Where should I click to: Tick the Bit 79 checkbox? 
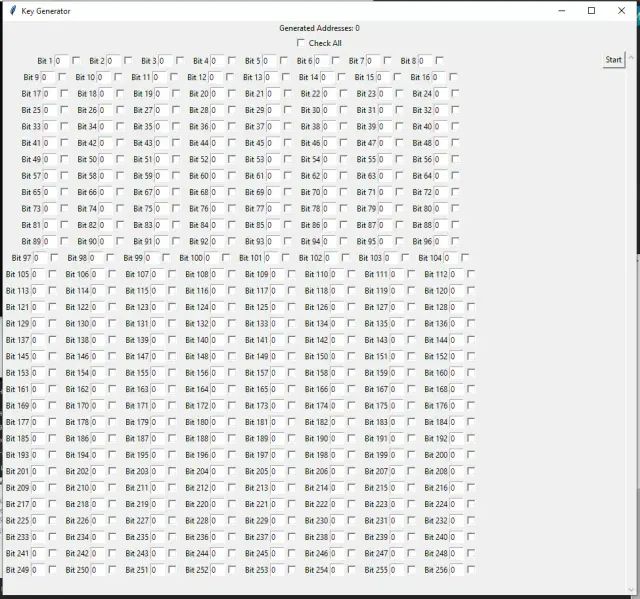click(x=399, y=208)
